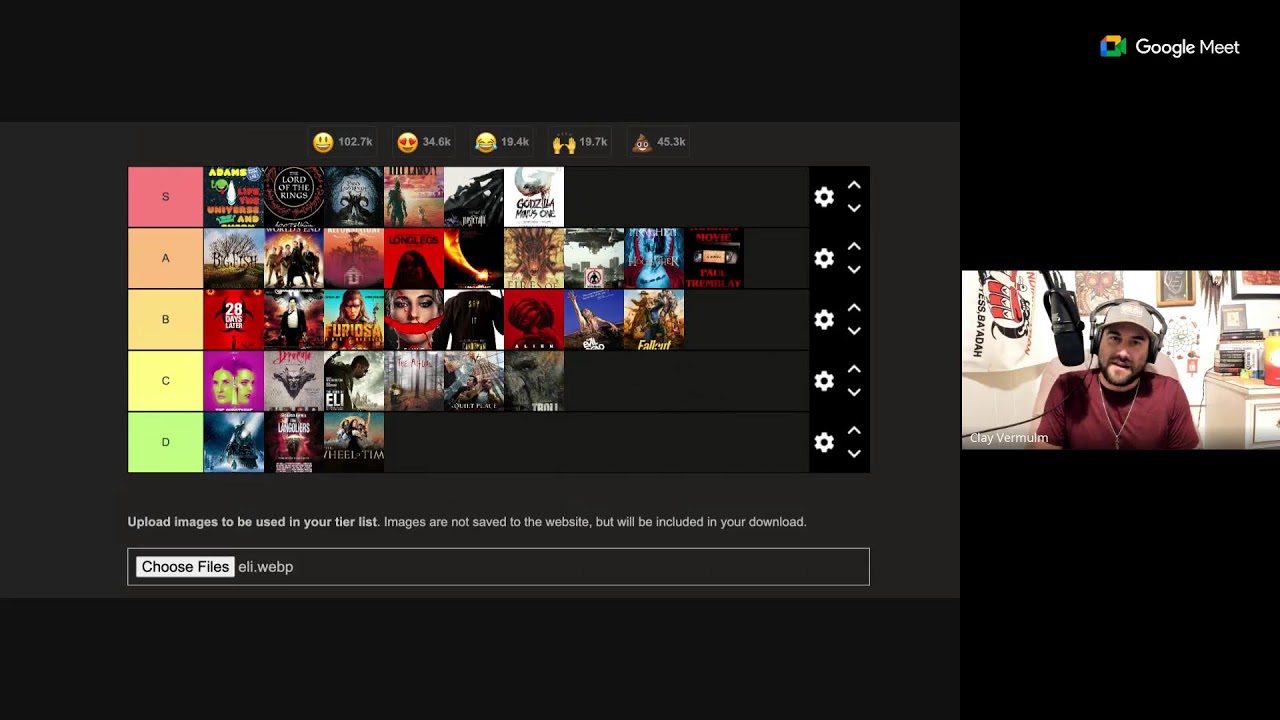Select the red S tier label

(165, 197)
